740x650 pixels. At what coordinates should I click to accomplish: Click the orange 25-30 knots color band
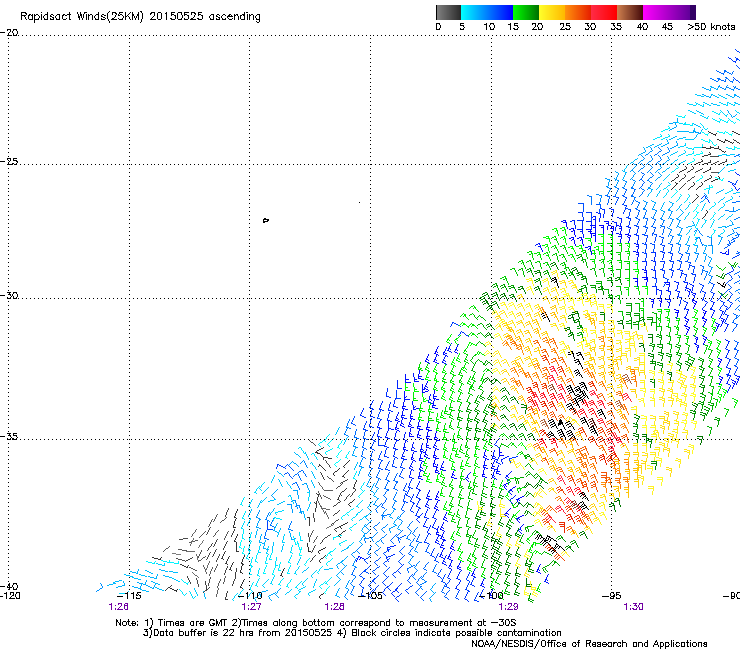(x=578, y=12)
